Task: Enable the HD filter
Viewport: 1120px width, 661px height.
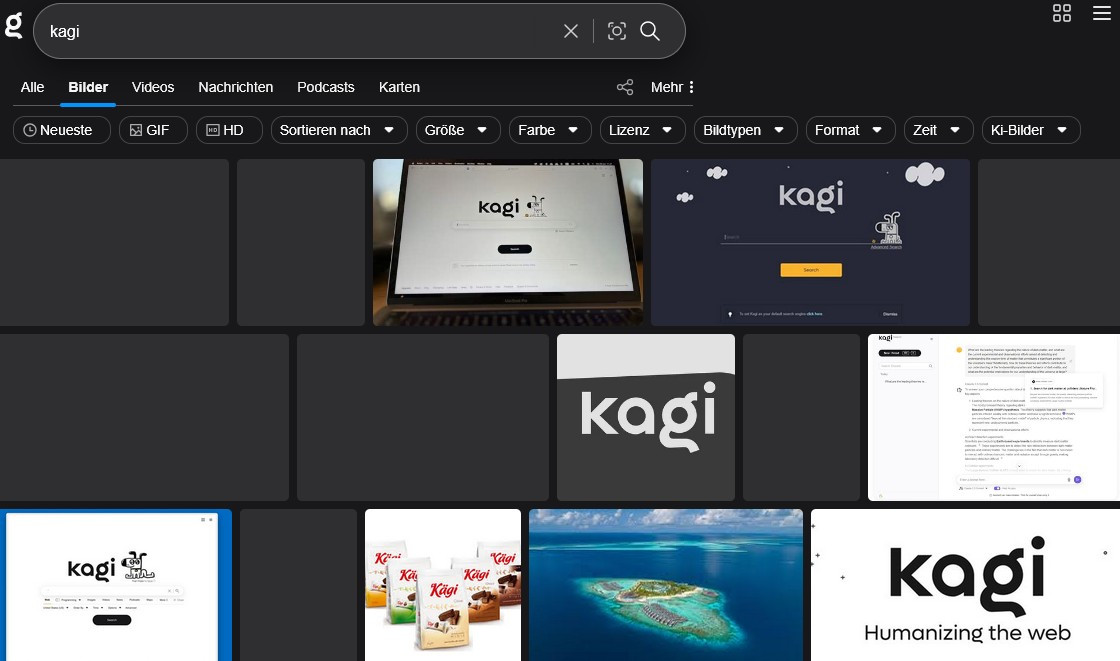Action: (229, 130)
